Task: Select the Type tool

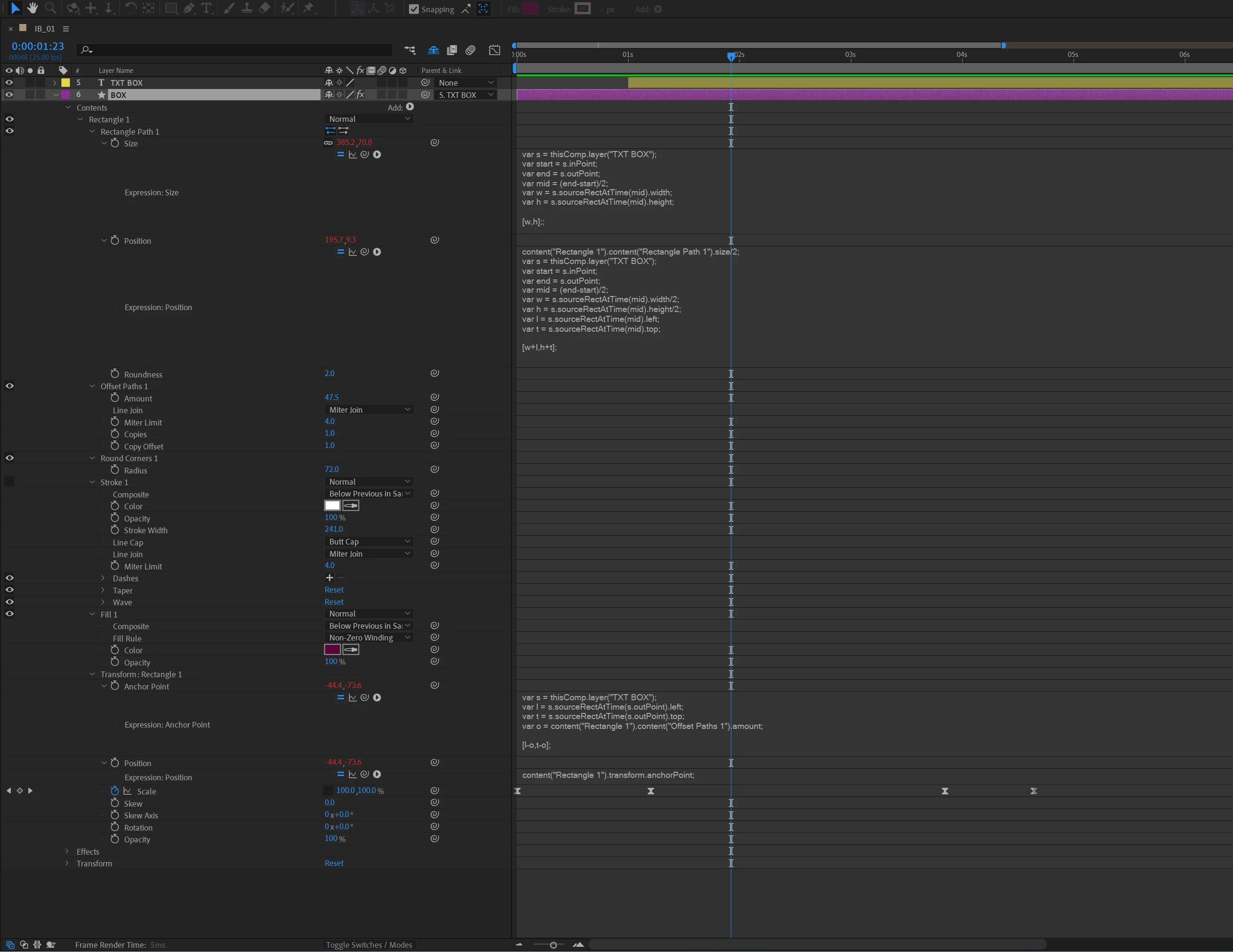Action: 206,8
